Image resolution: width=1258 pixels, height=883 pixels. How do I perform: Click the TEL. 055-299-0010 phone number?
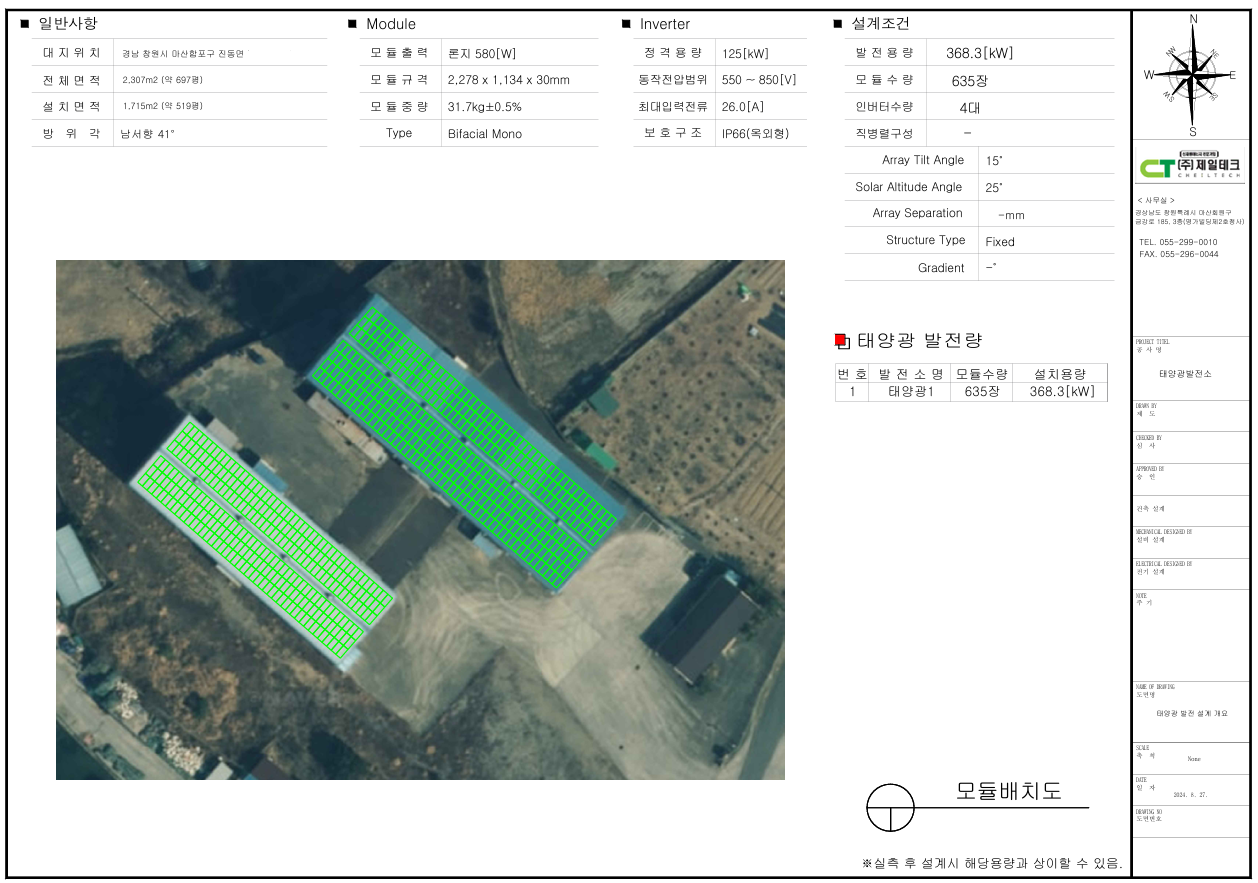(x=1178, y=242)
